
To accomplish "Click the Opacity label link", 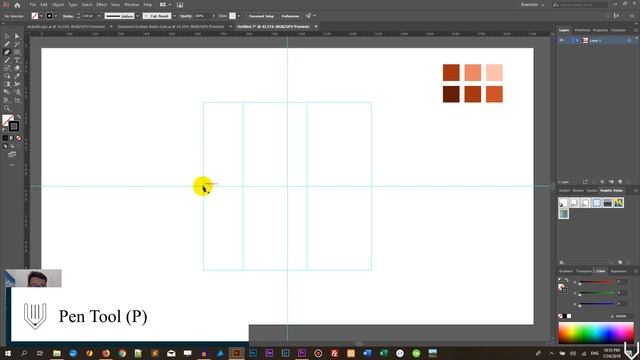I will (x=186, y=16).
